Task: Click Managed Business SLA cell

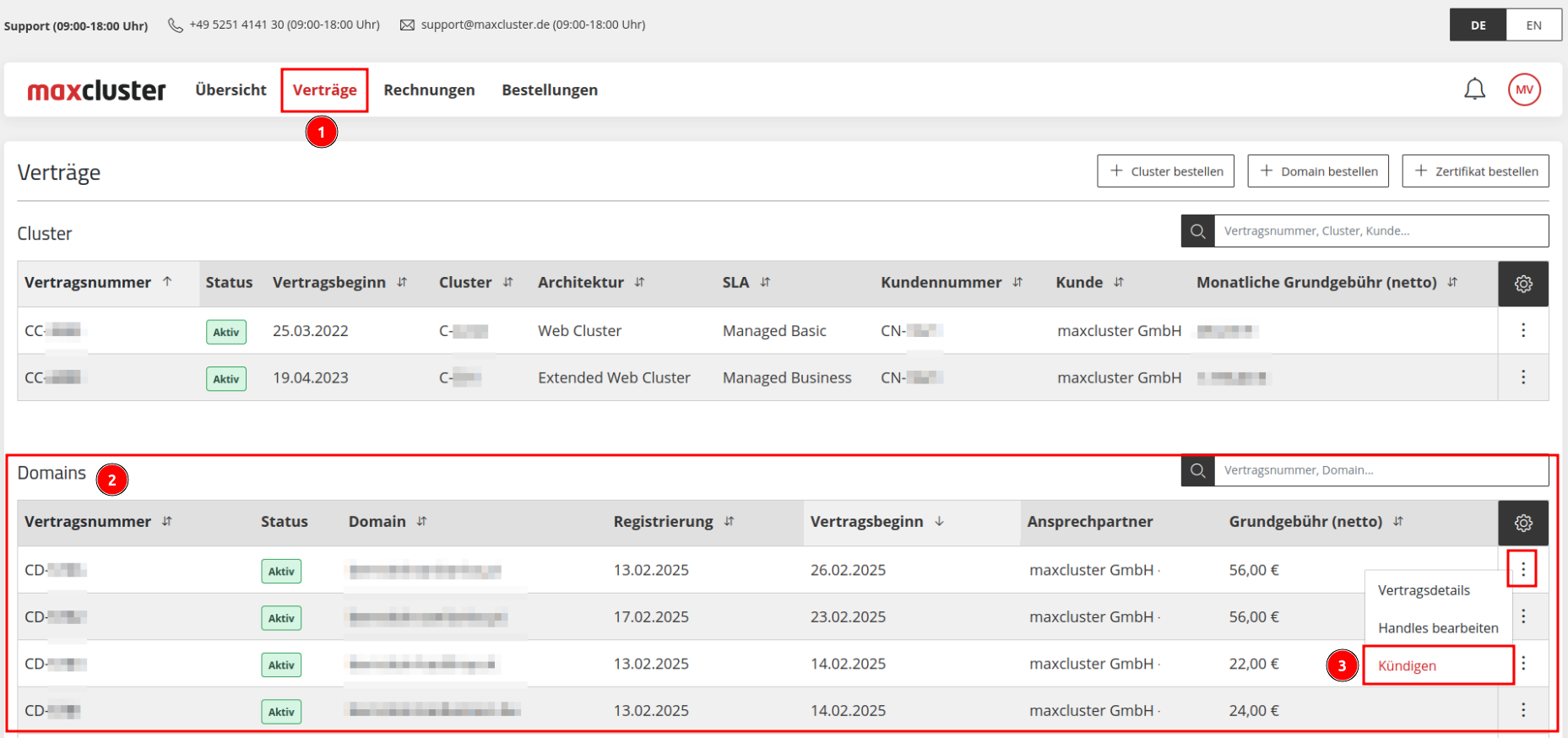Action: pos(787,377)
